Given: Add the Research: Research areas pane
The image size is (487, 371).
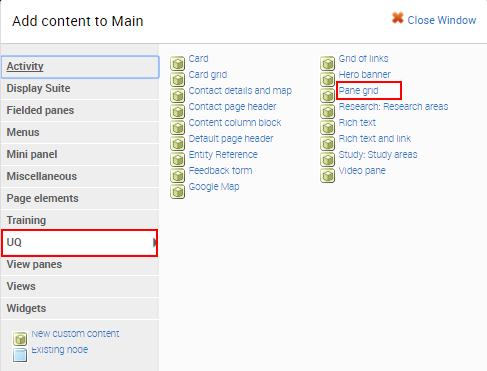Looking at the screenshot, I should pyautogui.click(x=393, y=106).
